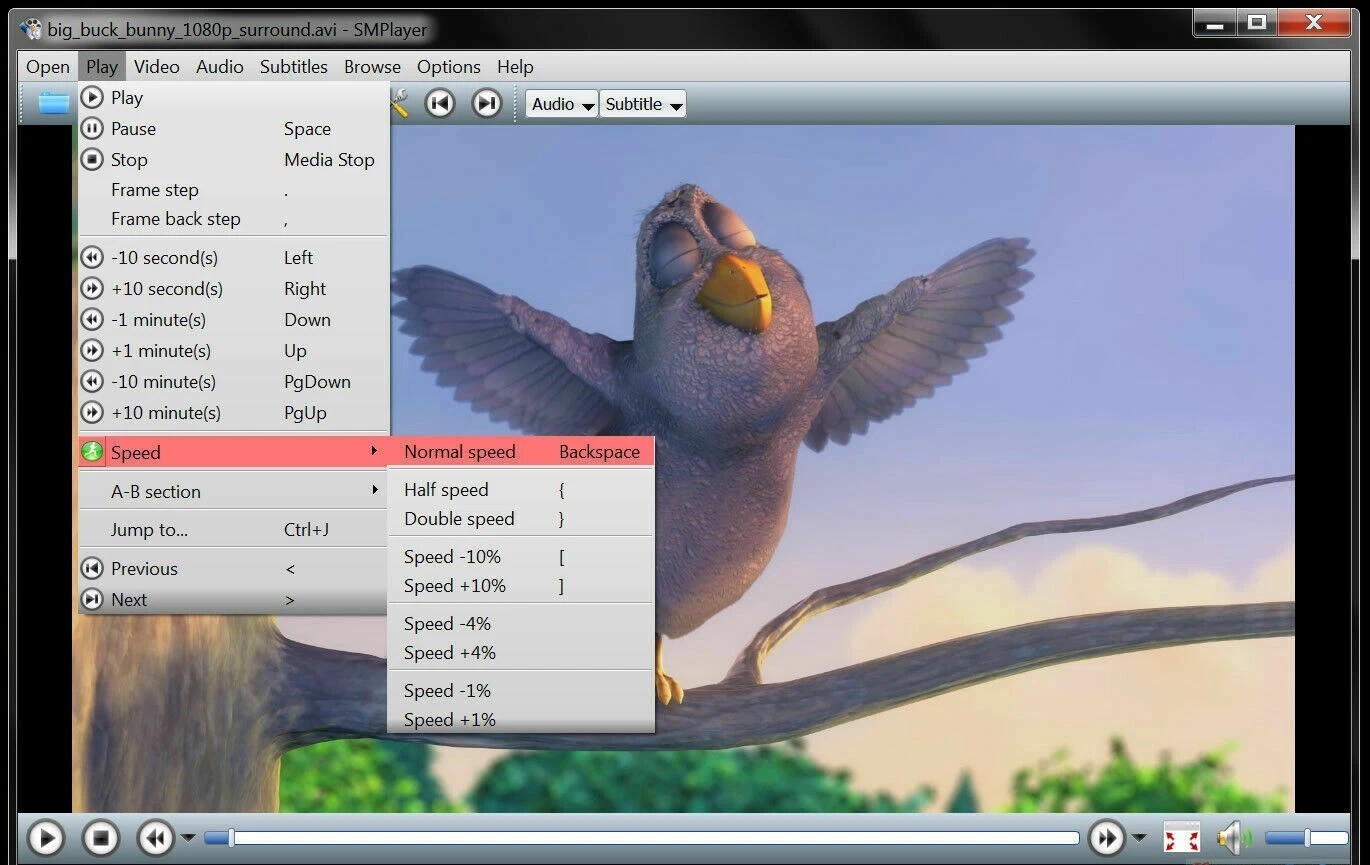
Task: Toggle fullscreen with red arrows icon
Action: point(1182,838)
